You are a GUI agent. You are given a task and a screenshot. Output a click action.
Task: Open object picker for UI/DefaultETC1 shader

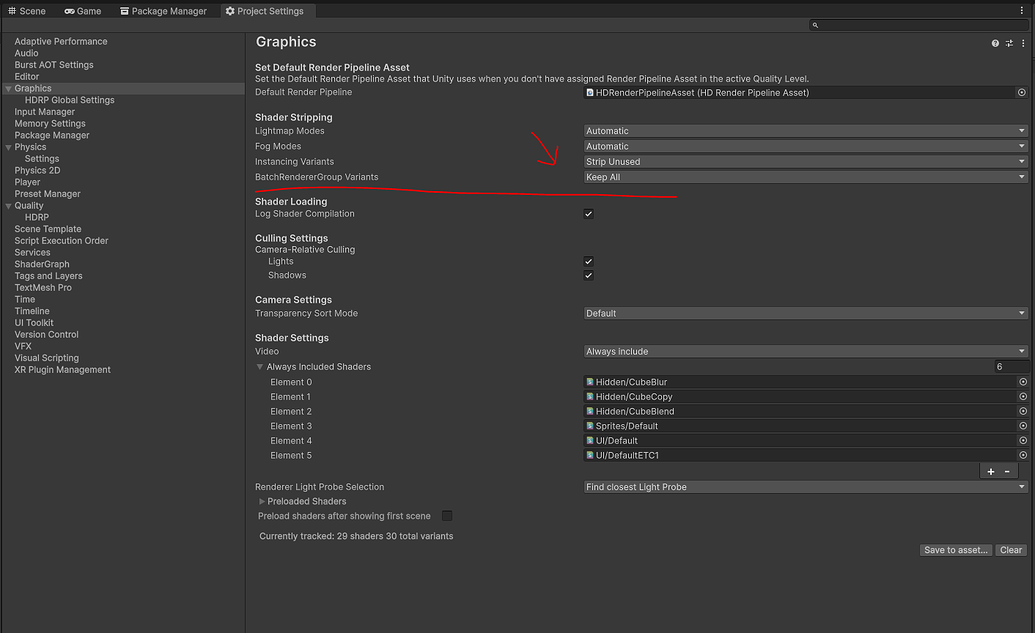1022,455
